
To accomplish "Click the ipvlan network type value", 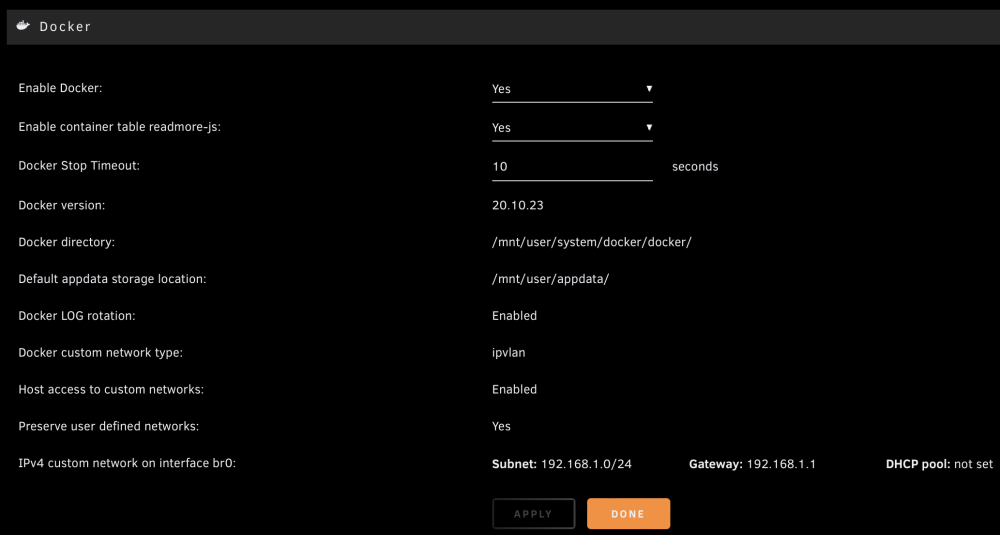I will click(x=509, y=353).
